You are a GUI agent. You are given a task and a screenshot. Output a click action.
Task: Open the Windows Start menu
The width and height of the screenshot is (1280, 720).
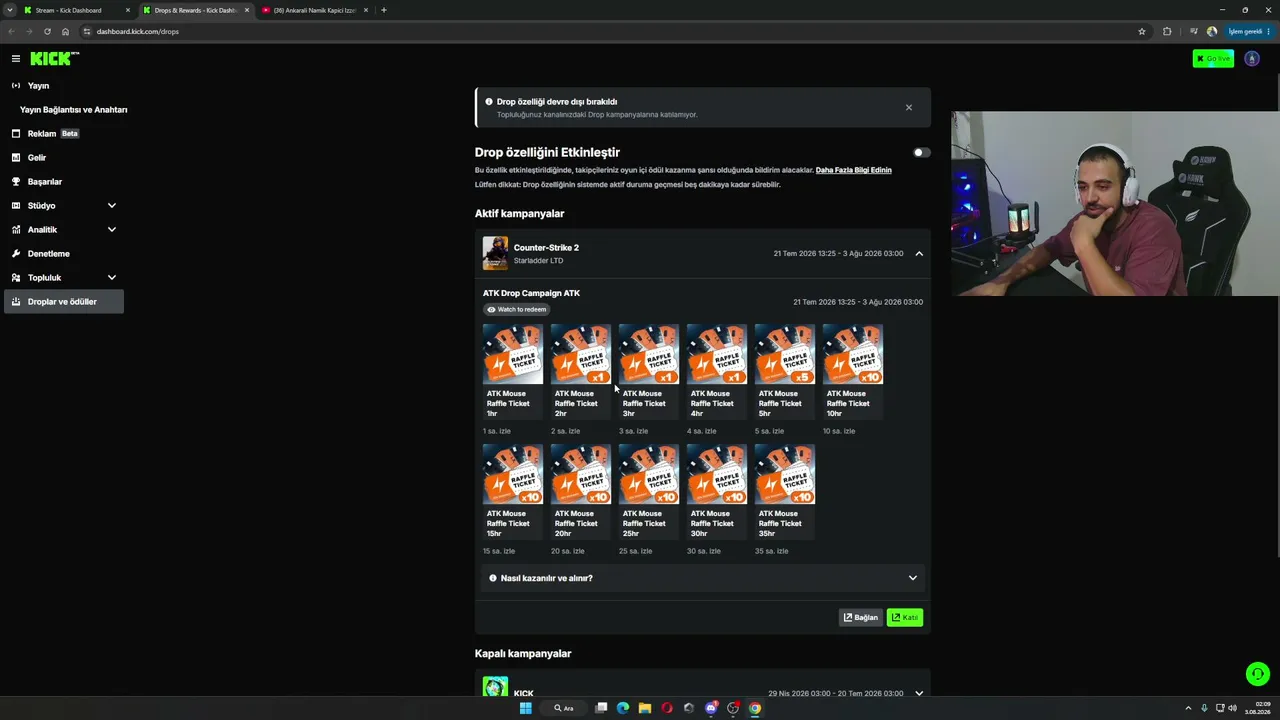point(525,708)
